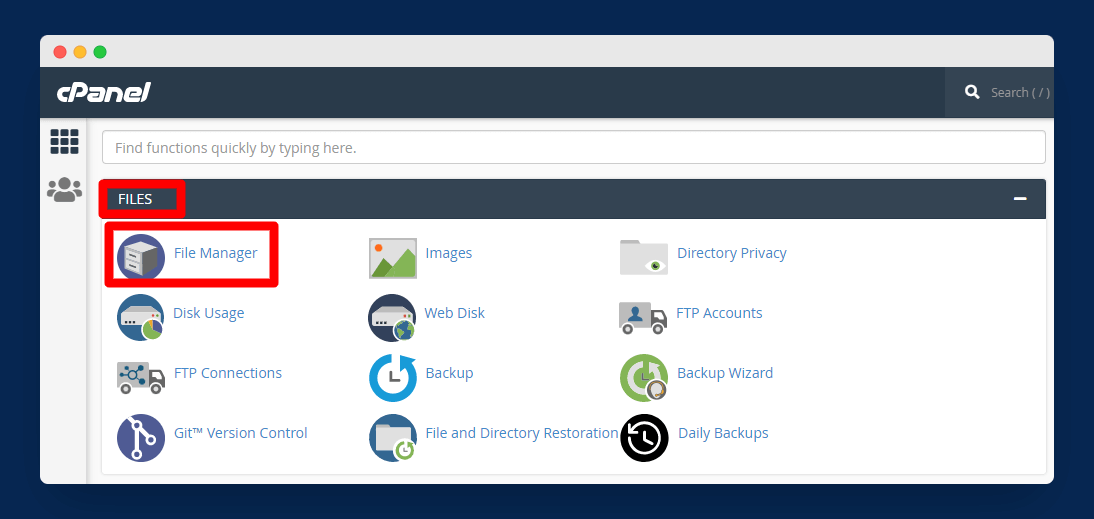Click the Find functions quickly input field
Image resolution: width=1094 pixels, height=519 pixels.
(573, 148)
